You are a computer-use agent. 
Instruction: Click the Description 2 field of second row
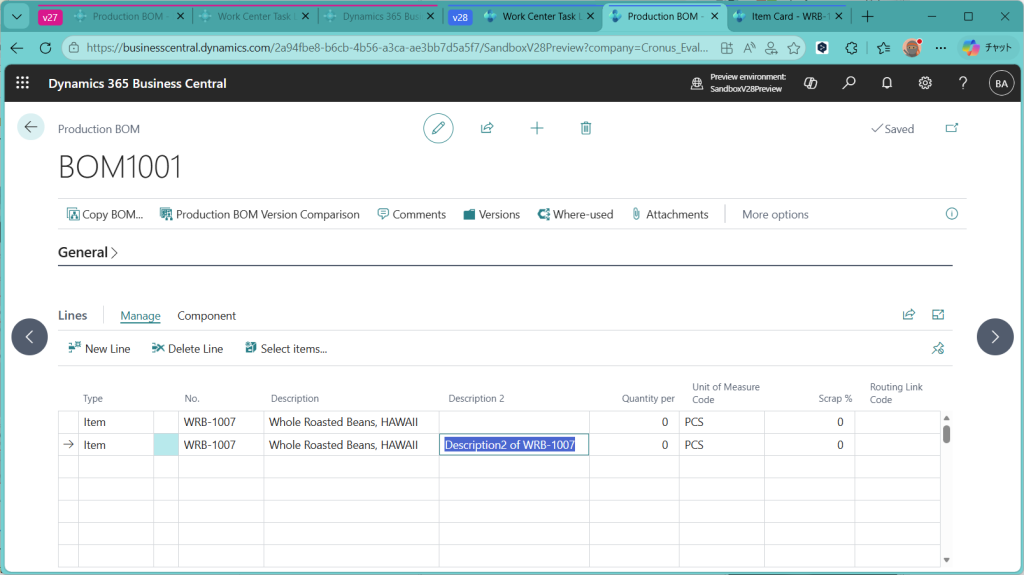point(514,445)
